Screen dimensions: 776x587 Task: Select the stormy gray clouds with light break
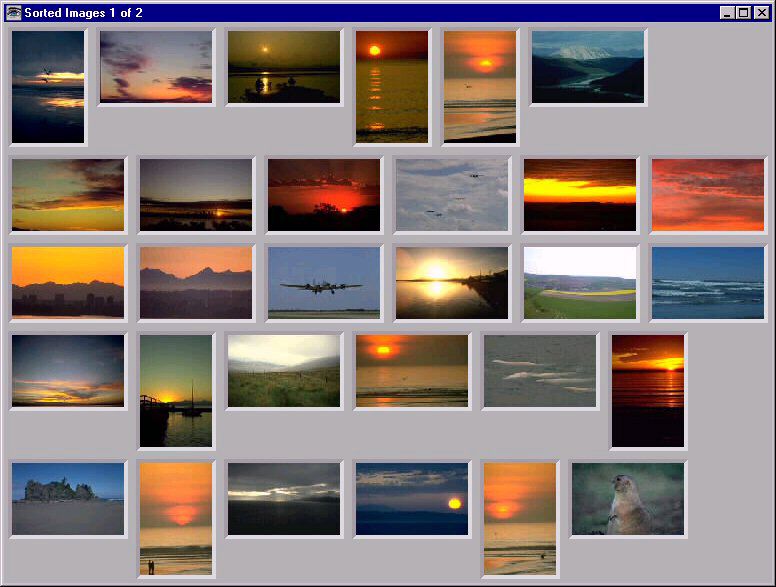click(x=284, y=499)
